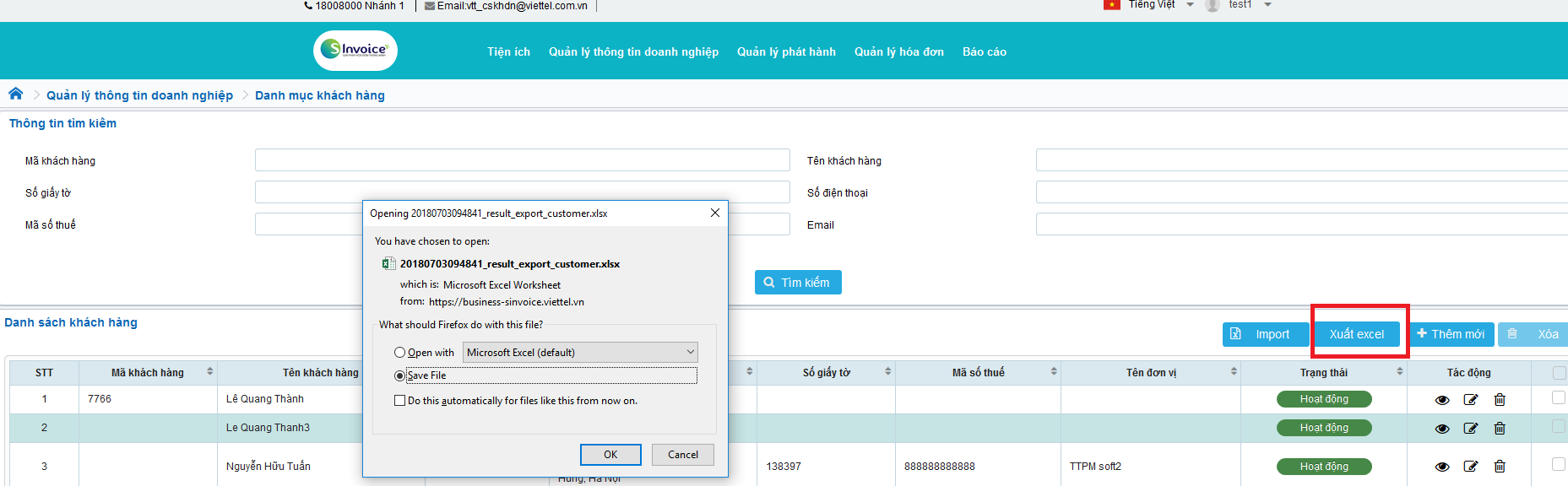The height and width of the screenshot is (486, 1568).
Task: Open edit icon for Nguyễn Hữu Tuấn
Action: [1471, 467]
